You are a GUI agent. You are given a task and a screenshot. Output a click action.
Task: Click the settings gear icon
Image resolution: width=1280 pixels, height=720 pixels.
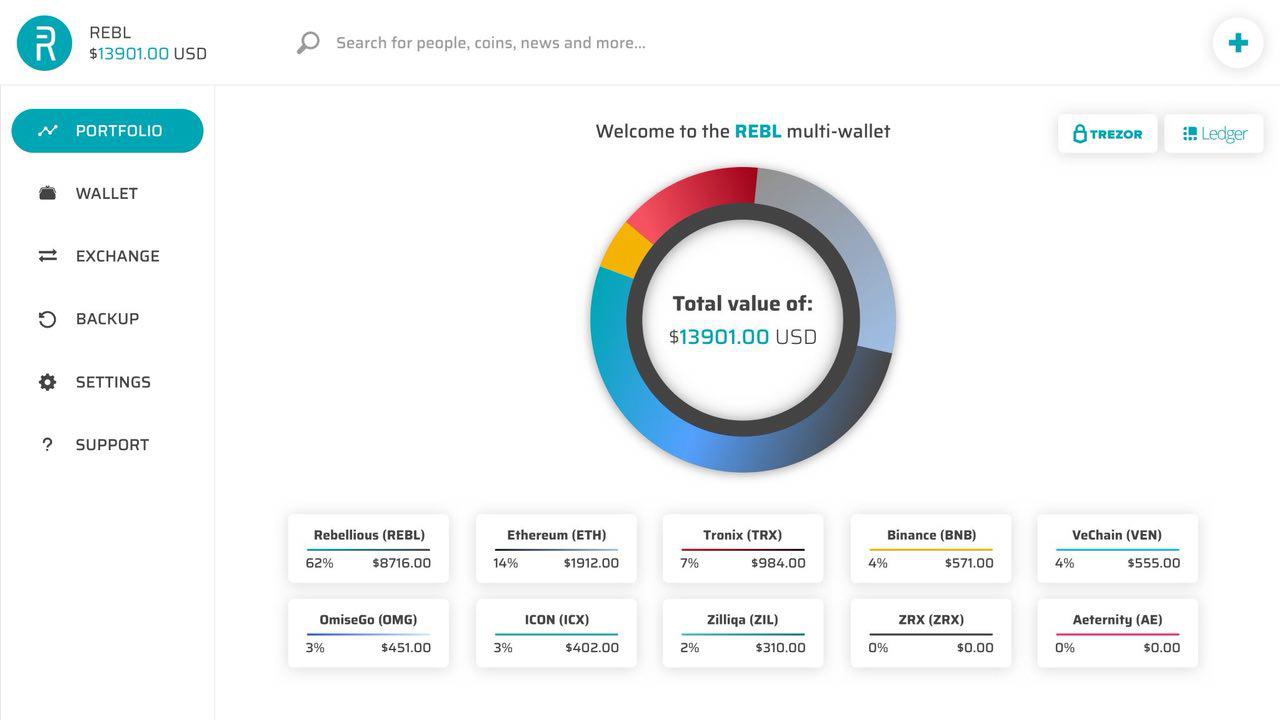(x=47, y=382)
